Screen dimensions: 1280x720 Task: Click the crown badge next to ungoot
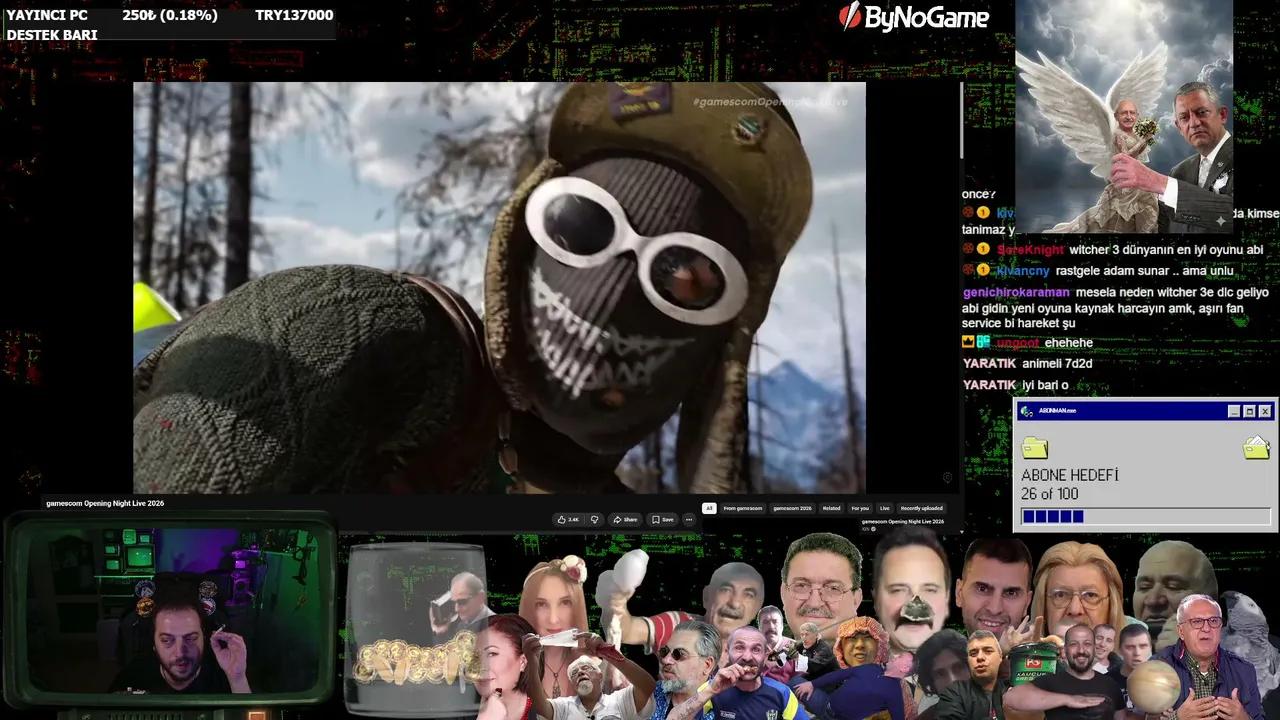click(x=968, y=342)
